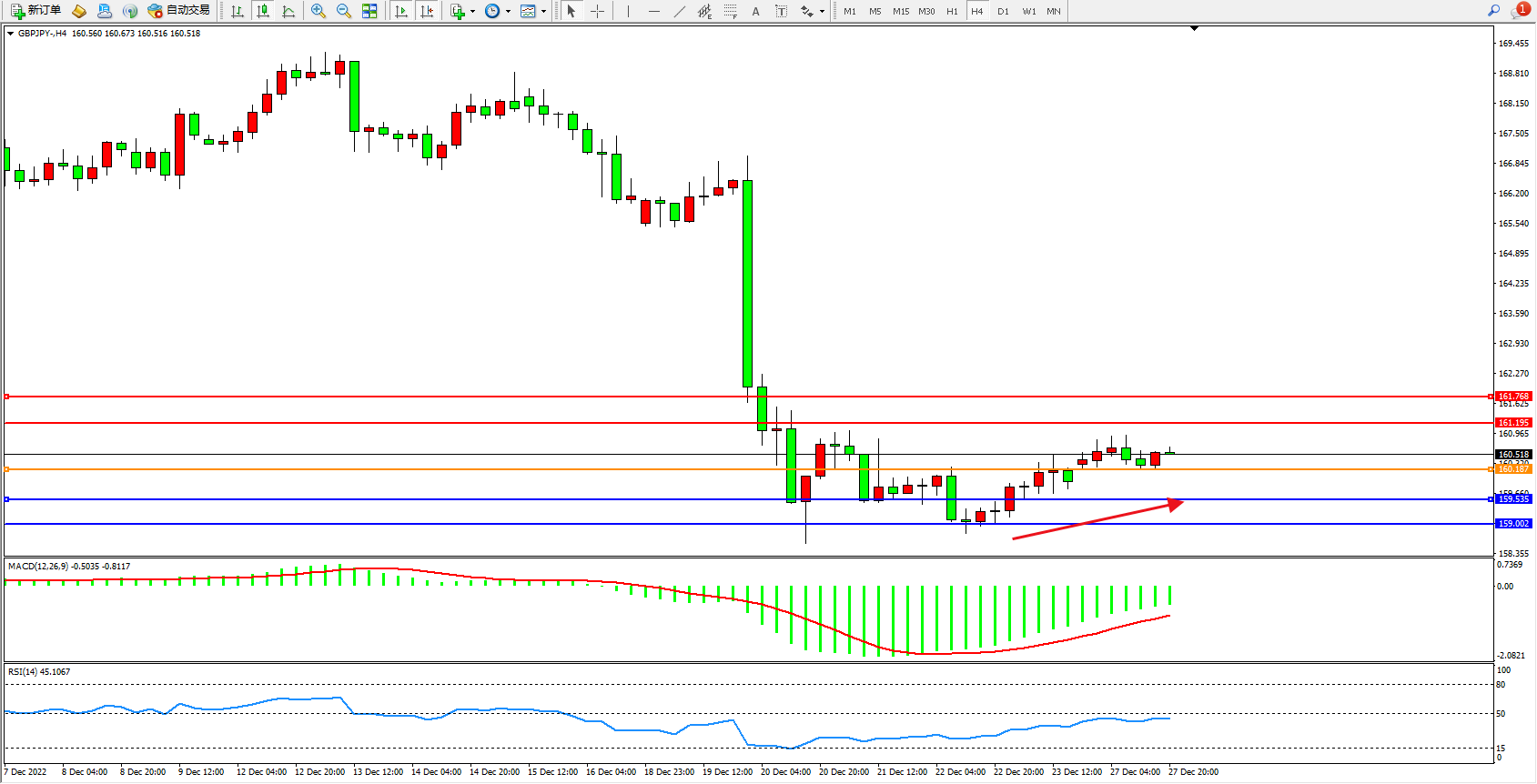
Task: Open the periodicity clock dropdown arrow
Action: click(x=508, y=12)
